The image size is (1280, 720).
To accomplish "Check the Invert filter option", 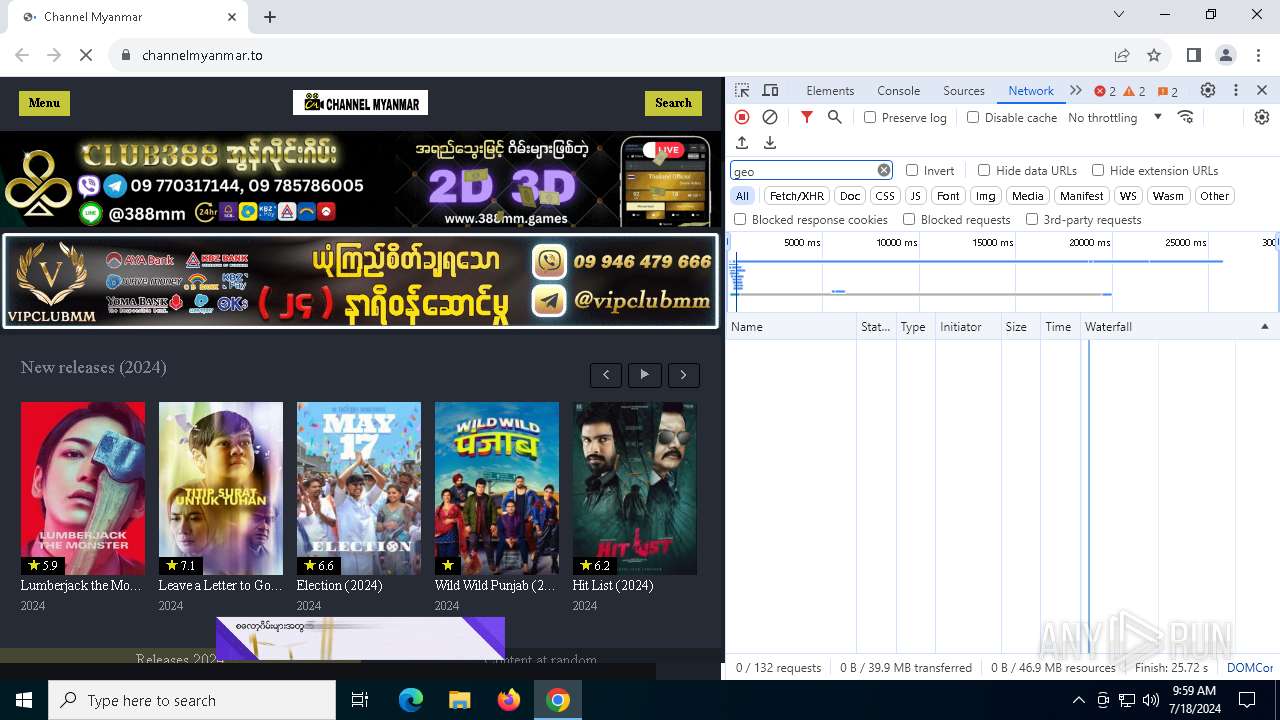I will click(x=912, y=170).
